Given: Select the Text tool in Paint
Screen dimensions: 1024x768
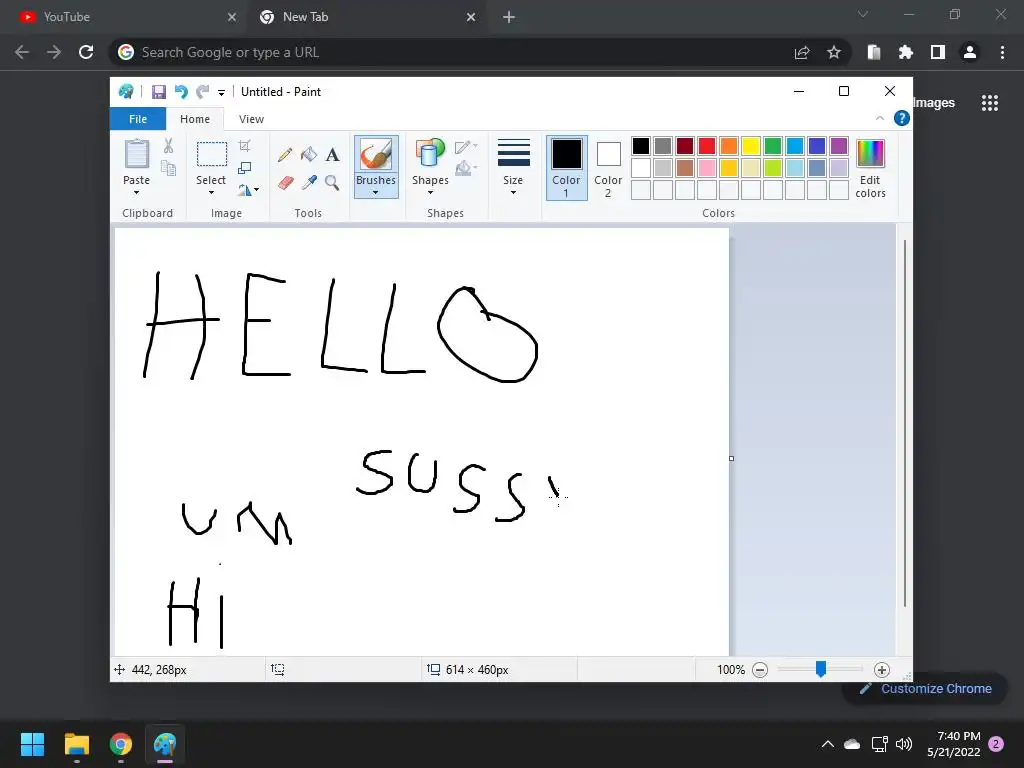Looking at the screenshot, I should coord(332,155).
